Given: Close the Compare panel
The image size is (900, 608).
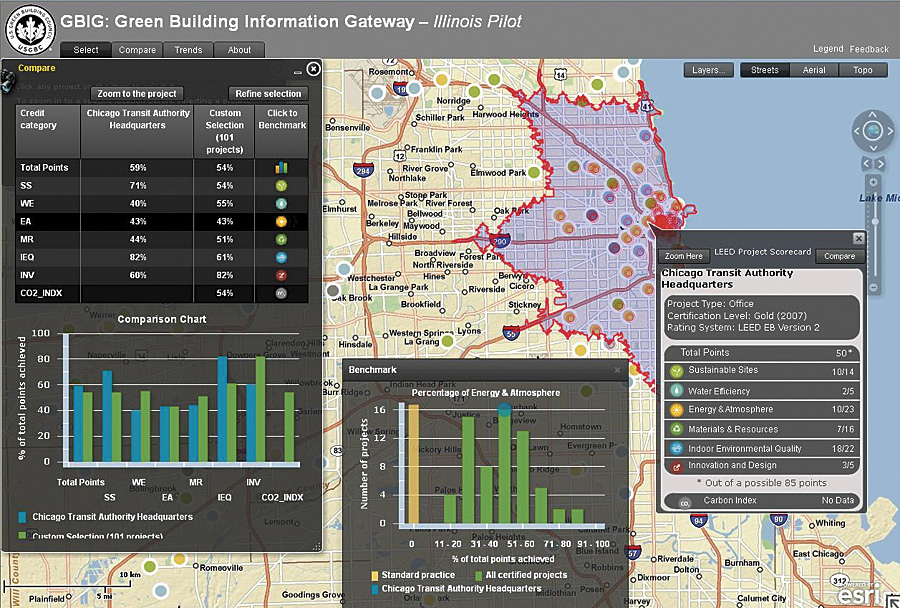Looking at the screenshot, I should click(313, 69).
